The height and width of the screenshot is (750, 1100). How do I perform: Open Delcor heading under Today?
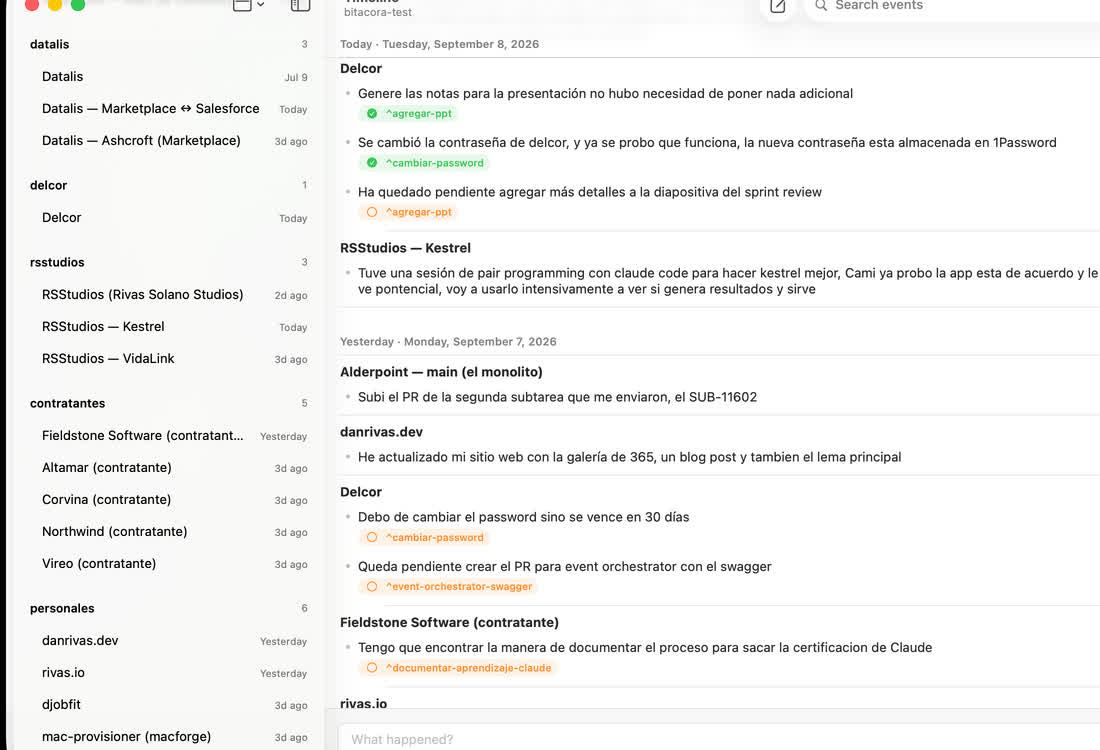point(361,69)
